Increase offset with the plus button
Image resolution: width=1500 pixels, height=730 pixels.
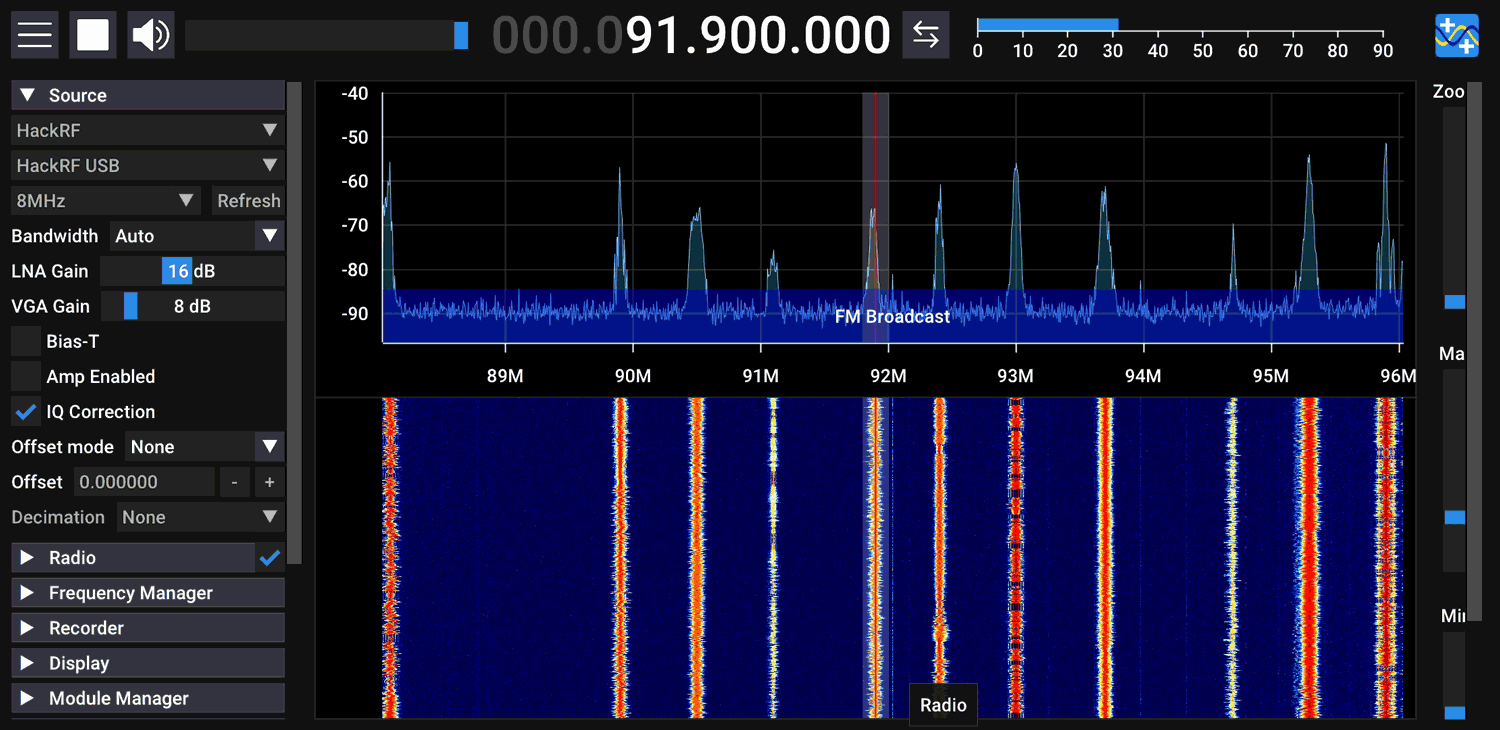point(269,482)
